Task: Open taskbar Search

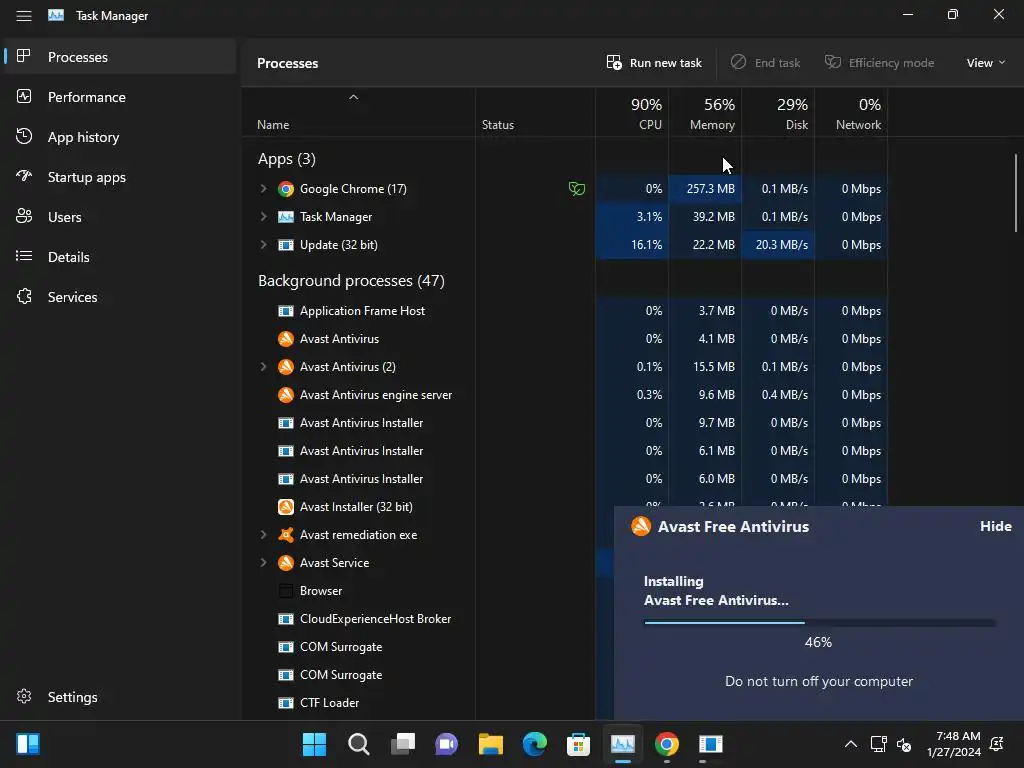Action: pos(359,744)
